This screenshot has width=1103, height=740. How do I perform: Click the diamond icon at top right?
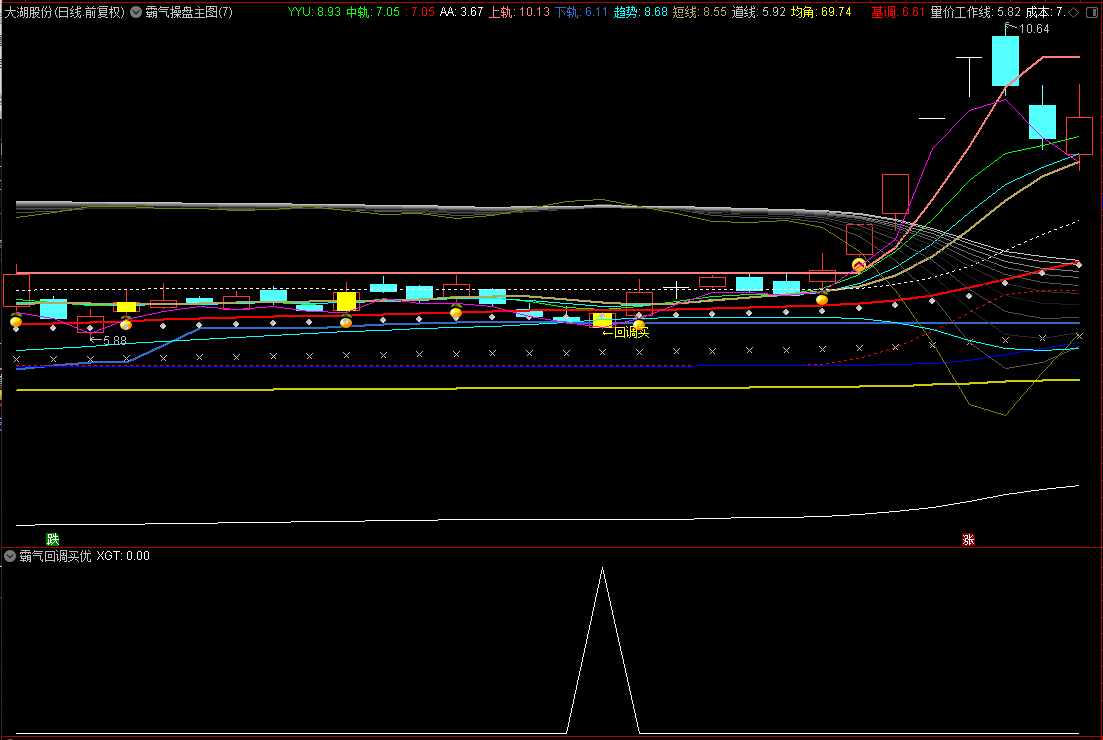tap(1073, 12)
